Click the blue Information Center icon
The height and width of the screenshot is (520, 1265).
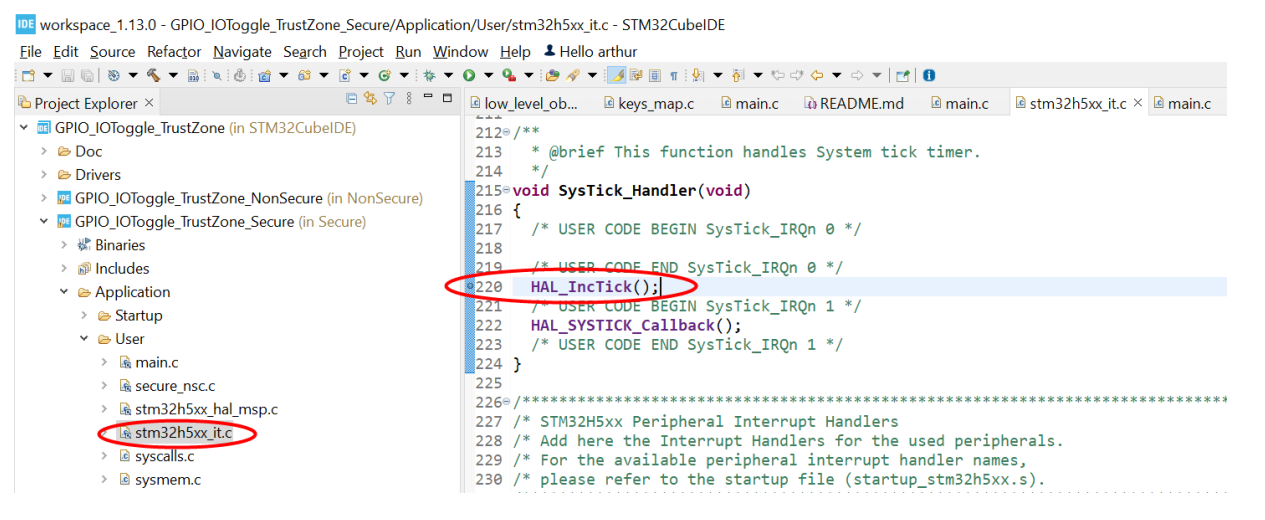(929, 75)
